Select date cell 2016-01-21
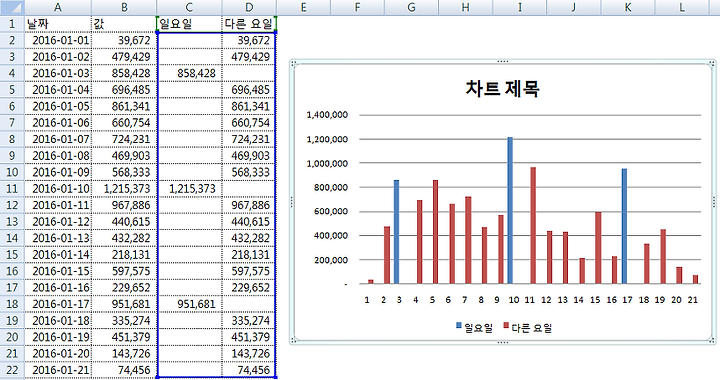The height and width of the screenshot is (380, 720). 58,370
